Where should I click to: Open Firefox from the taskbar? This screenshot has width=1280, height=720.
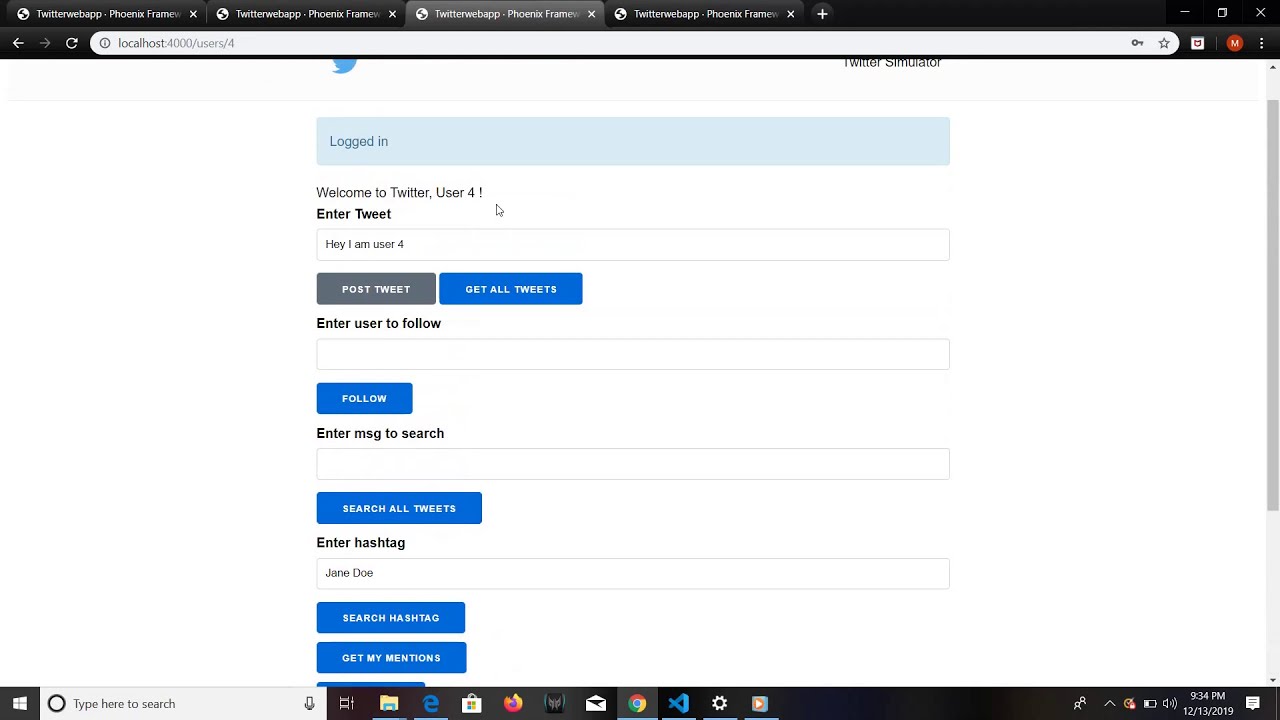tap(513, 704)
